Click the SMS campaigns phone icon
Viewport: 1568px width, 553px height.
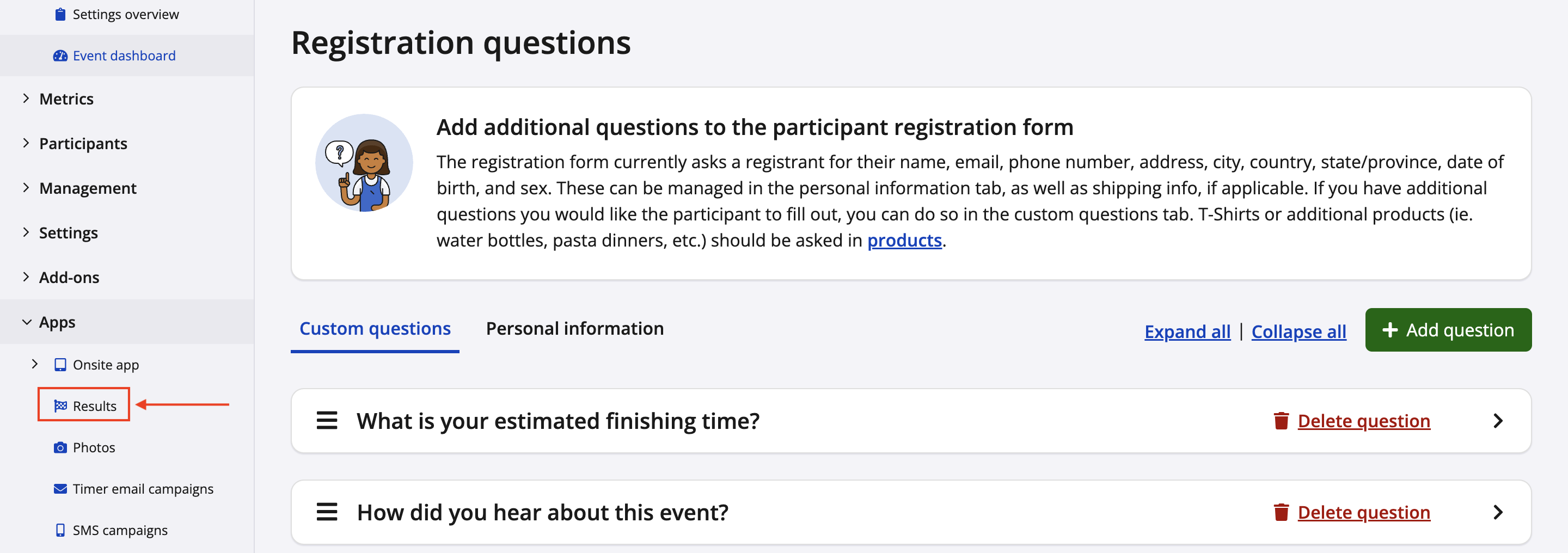[x=60, y=530]
